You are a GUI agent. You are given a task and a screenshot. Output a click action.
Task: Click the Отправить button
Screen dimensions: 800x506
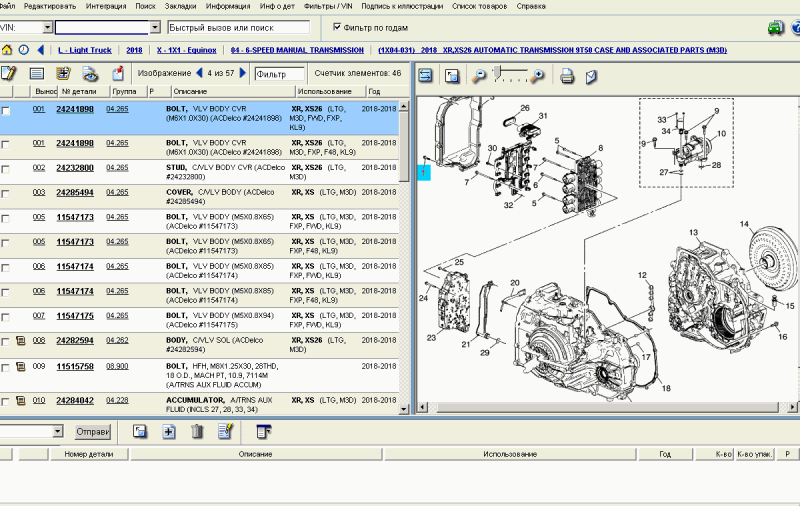[92, 432]
